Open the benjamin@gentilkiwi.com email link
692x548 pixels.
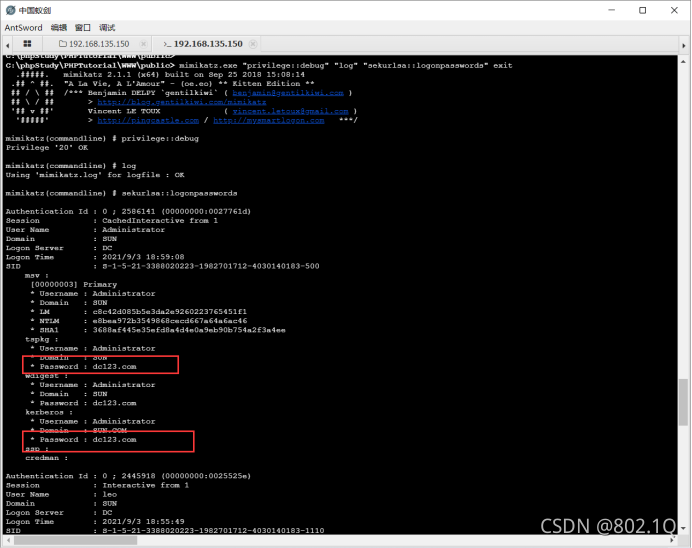[x=288, y=93]
